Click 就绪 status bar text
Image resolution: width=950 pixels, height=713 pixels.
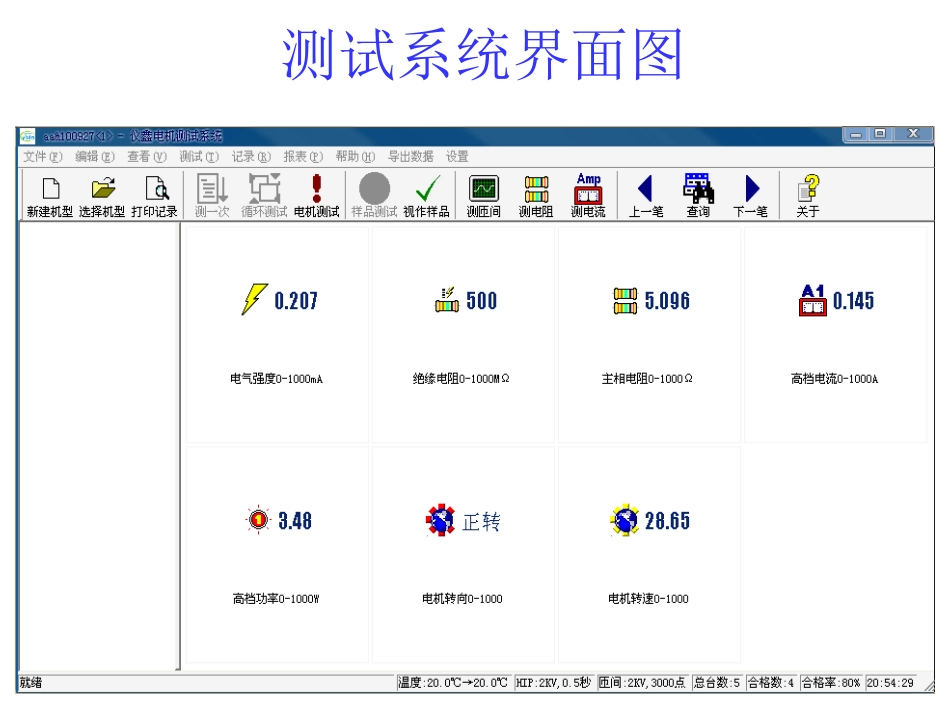[31, 683]
